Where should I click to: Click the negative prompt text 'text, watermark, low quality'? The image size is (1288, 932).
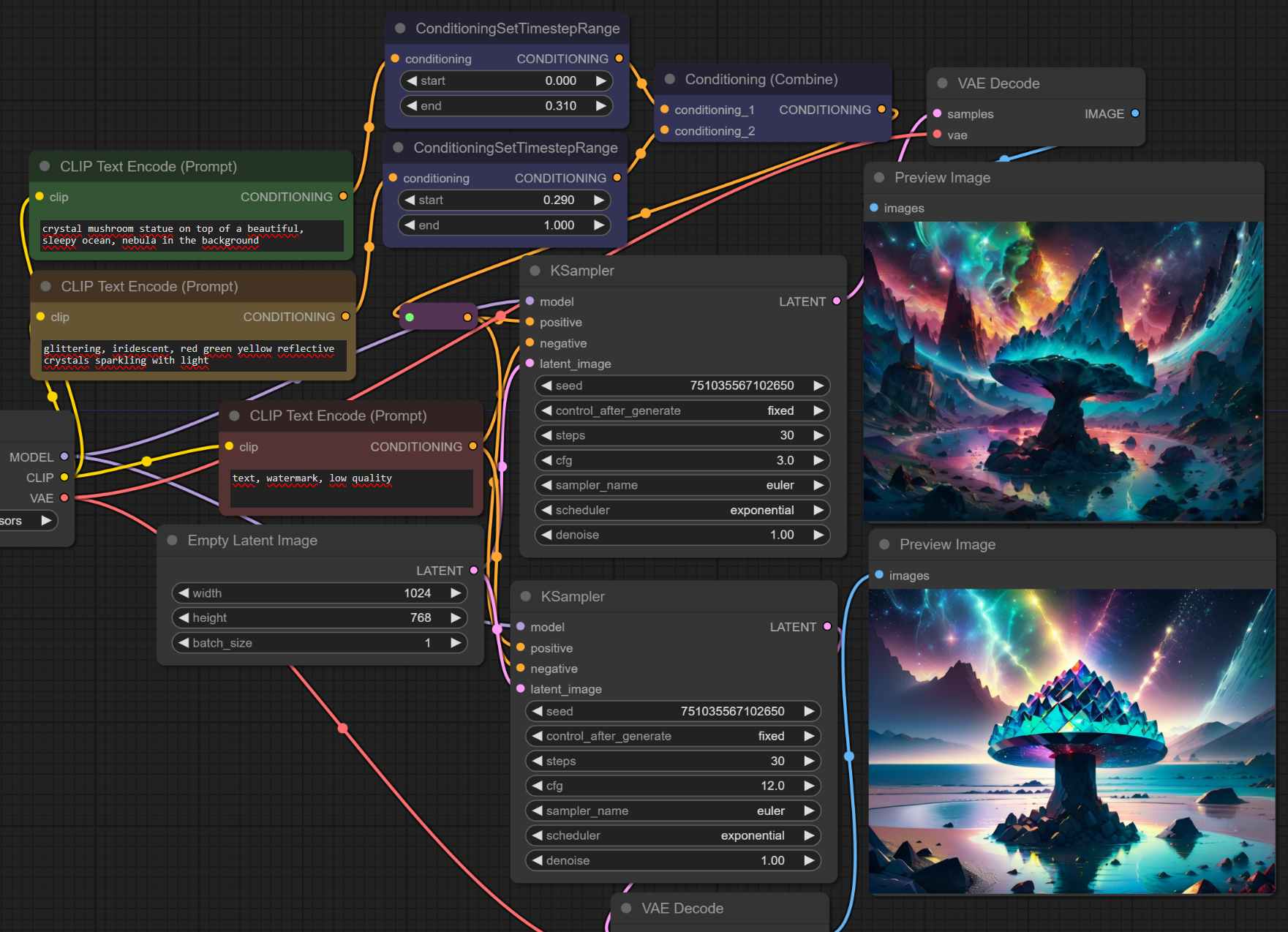click(x=312, y=478)
